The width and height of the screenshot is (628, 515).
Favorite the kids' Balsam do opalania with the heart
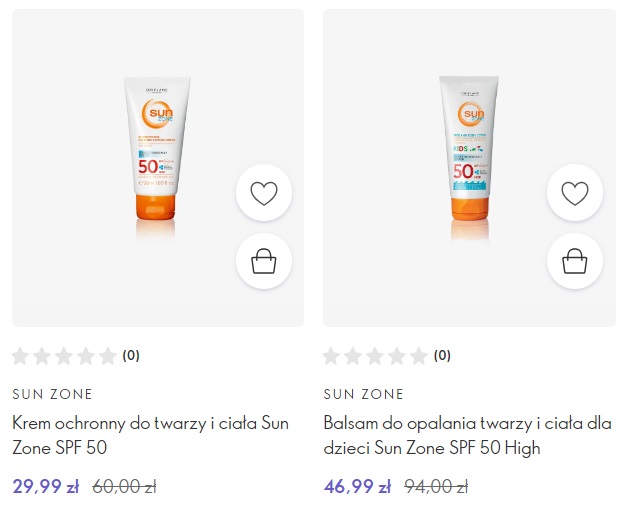575,194
